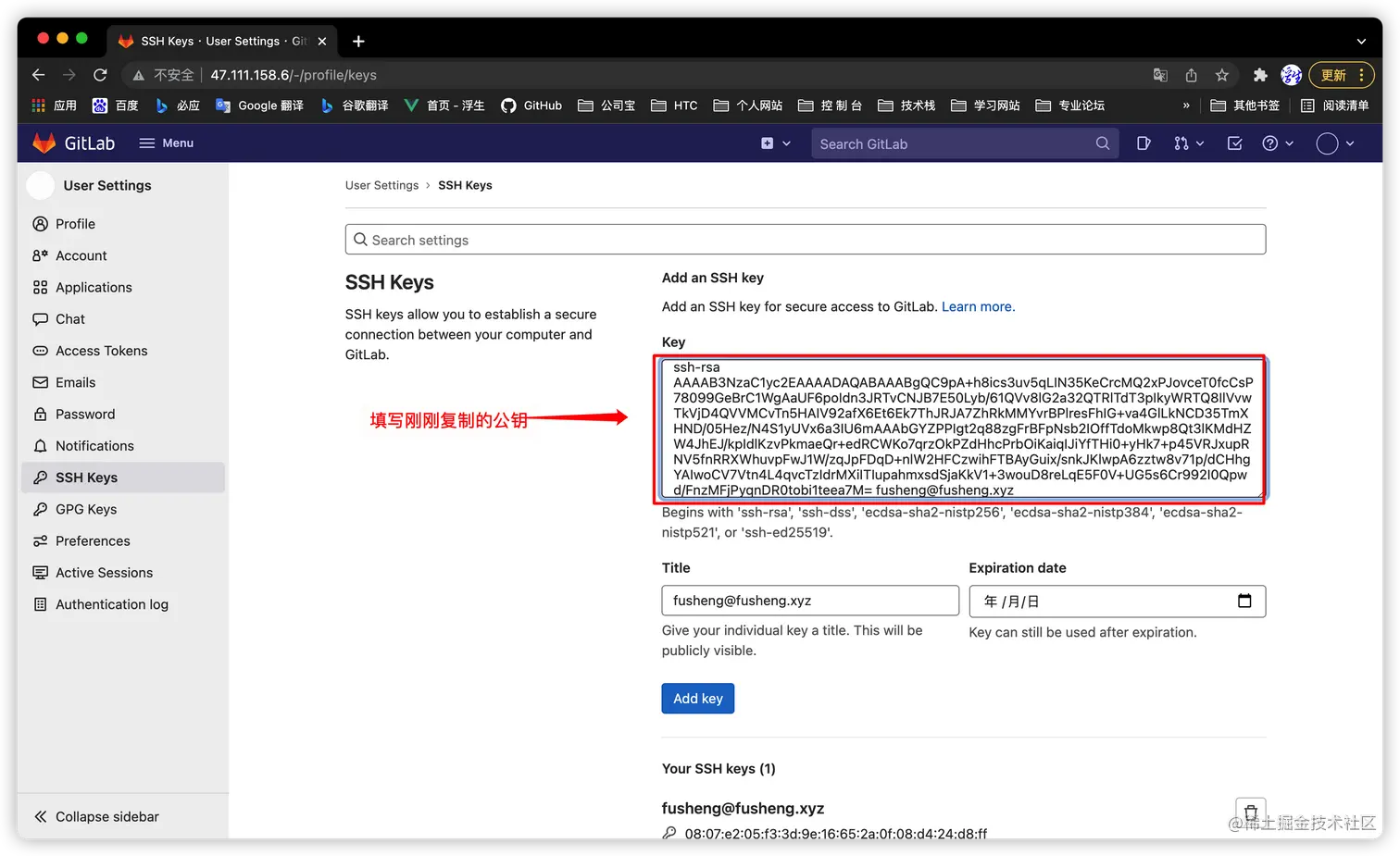Image resolution: width=1400 pixels, height=856 pixels.
Task: Open Preferences in the sidebar
Action: coord(122,541)
